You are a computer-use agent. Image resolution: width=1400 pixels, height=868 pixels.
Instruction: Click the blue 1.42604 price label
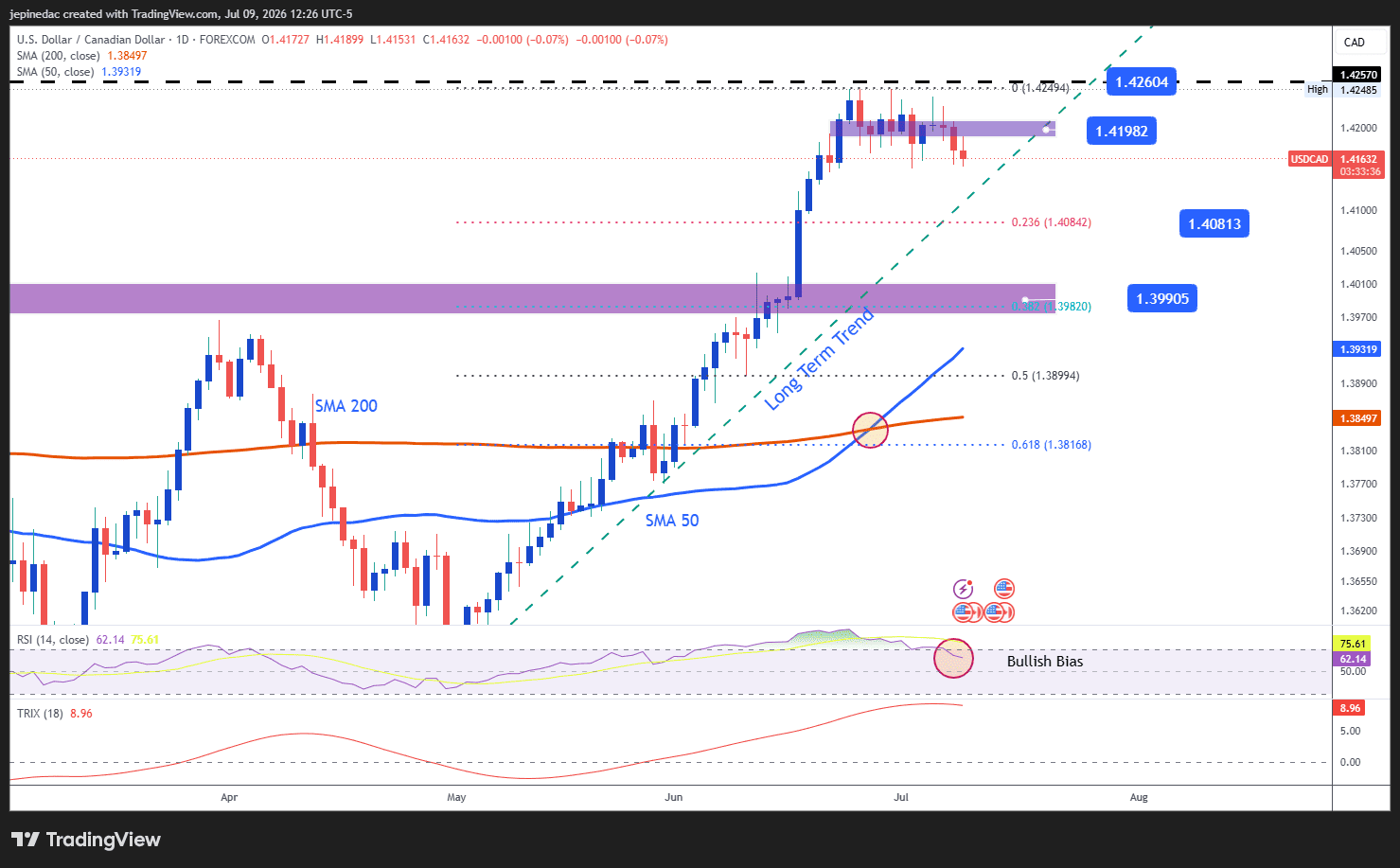tap(1142, 82)
